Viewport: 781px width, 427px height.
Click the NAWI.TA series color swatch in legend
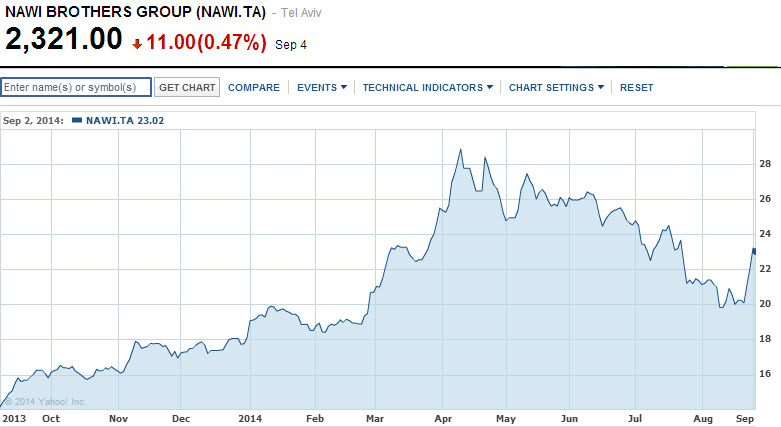[x=77, y=120]
